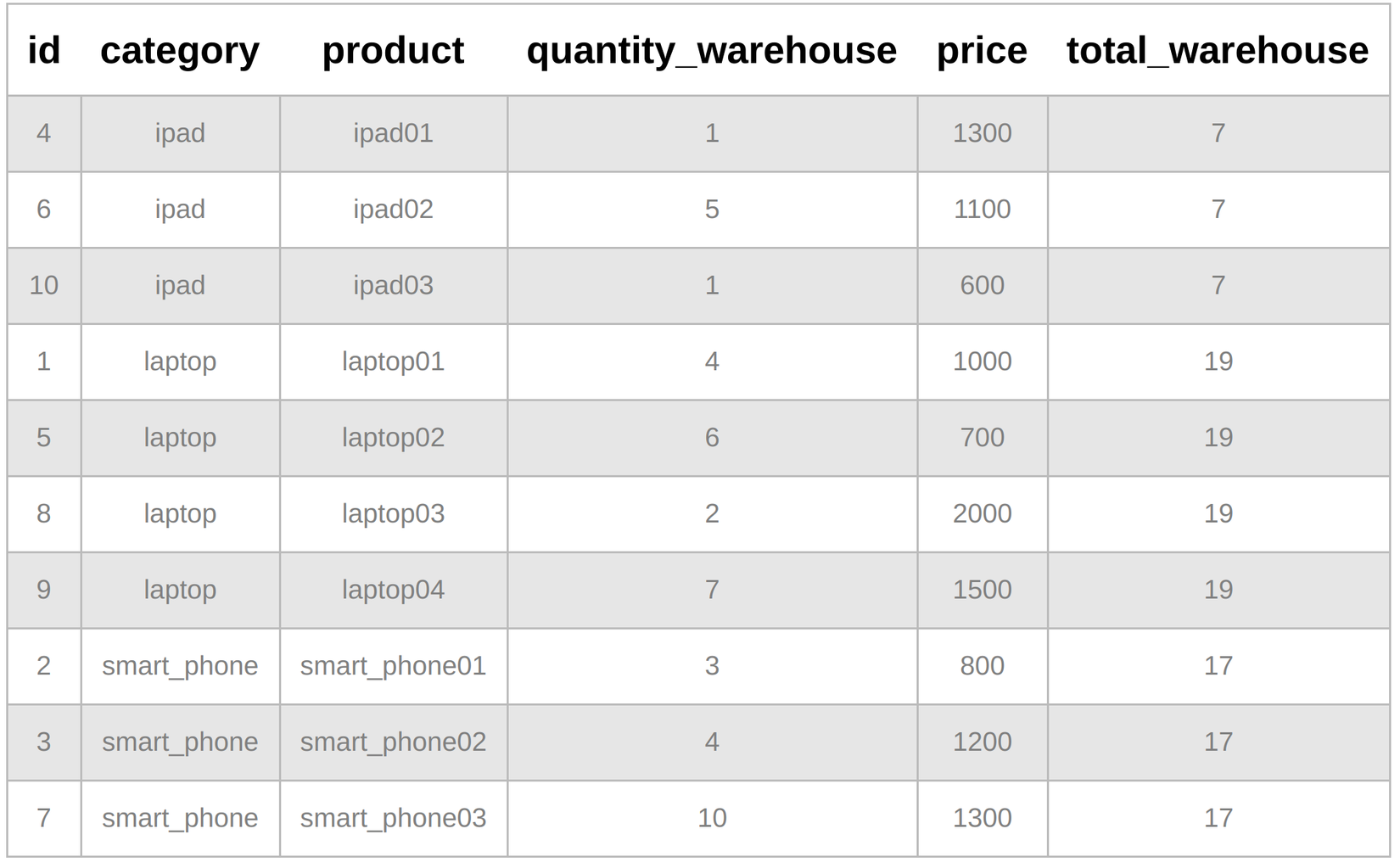Click the price cell showing 600

coord(982,285)
